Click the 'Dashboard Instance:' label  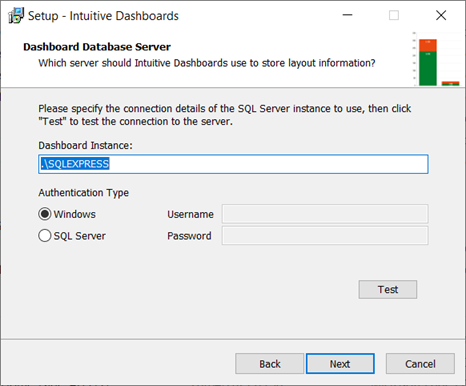(85, 146)
